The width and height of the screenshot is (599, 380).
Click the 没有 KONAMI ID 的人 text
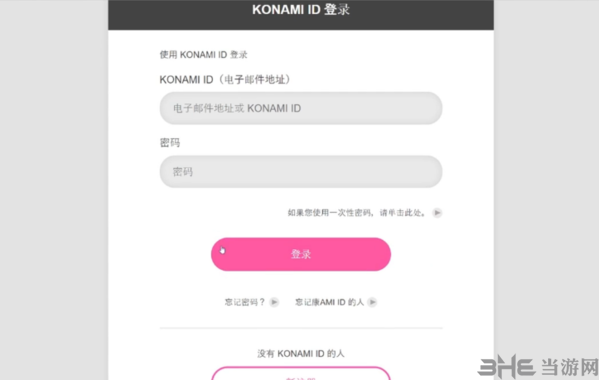tap(301, 354)
